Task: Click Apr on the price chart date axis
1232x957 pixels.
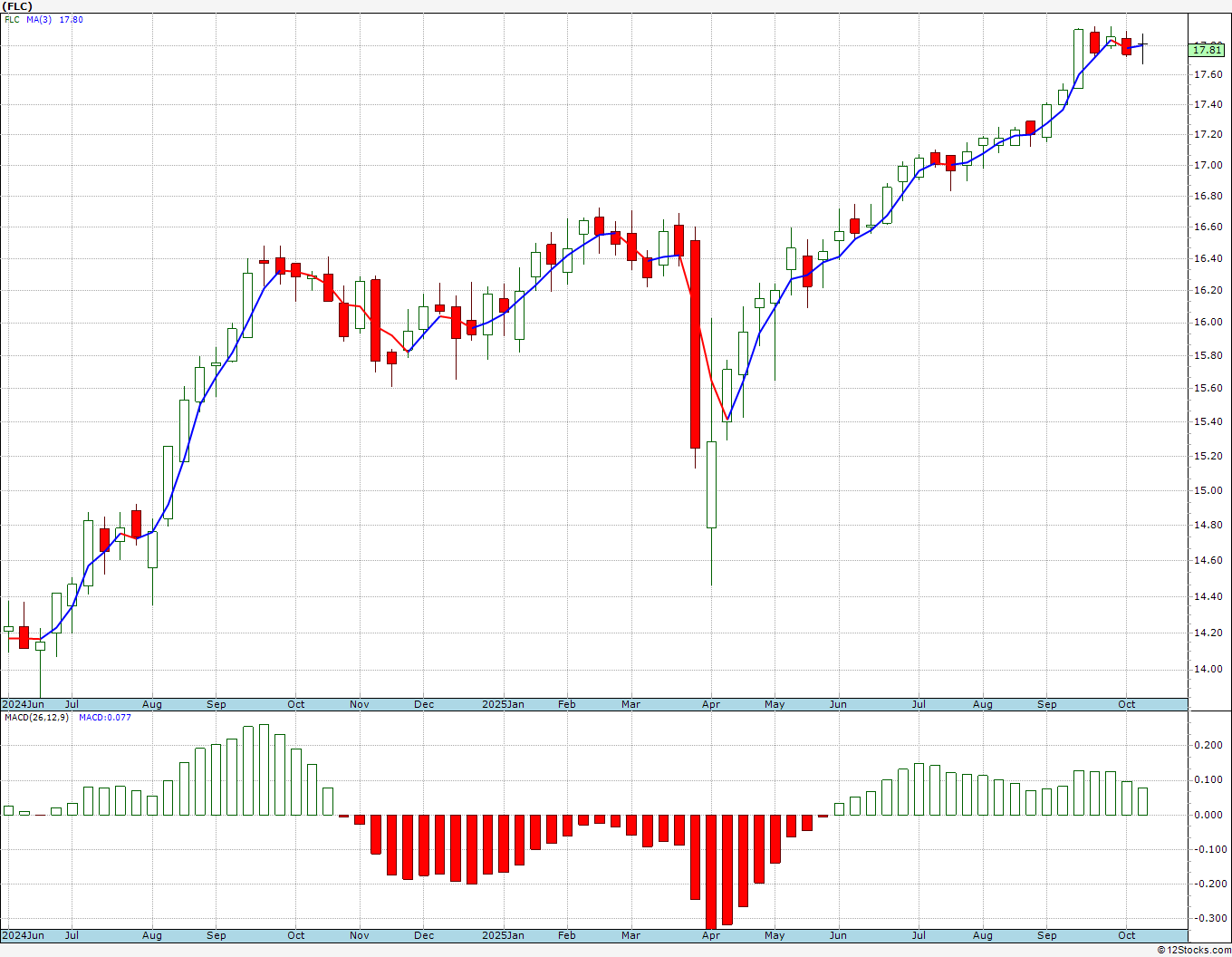Action: click(711, 704)
